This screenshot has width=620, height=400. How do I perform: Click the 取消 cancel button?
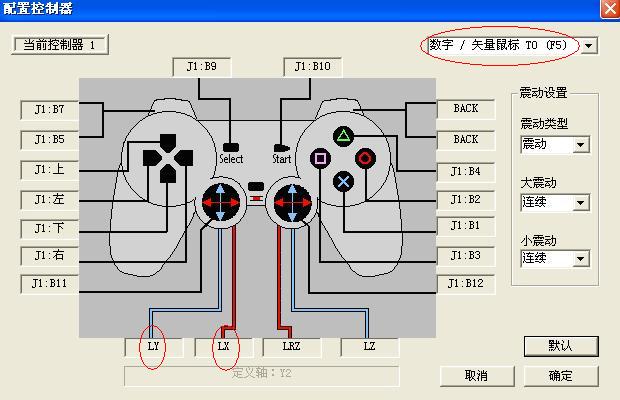[477, 376]
